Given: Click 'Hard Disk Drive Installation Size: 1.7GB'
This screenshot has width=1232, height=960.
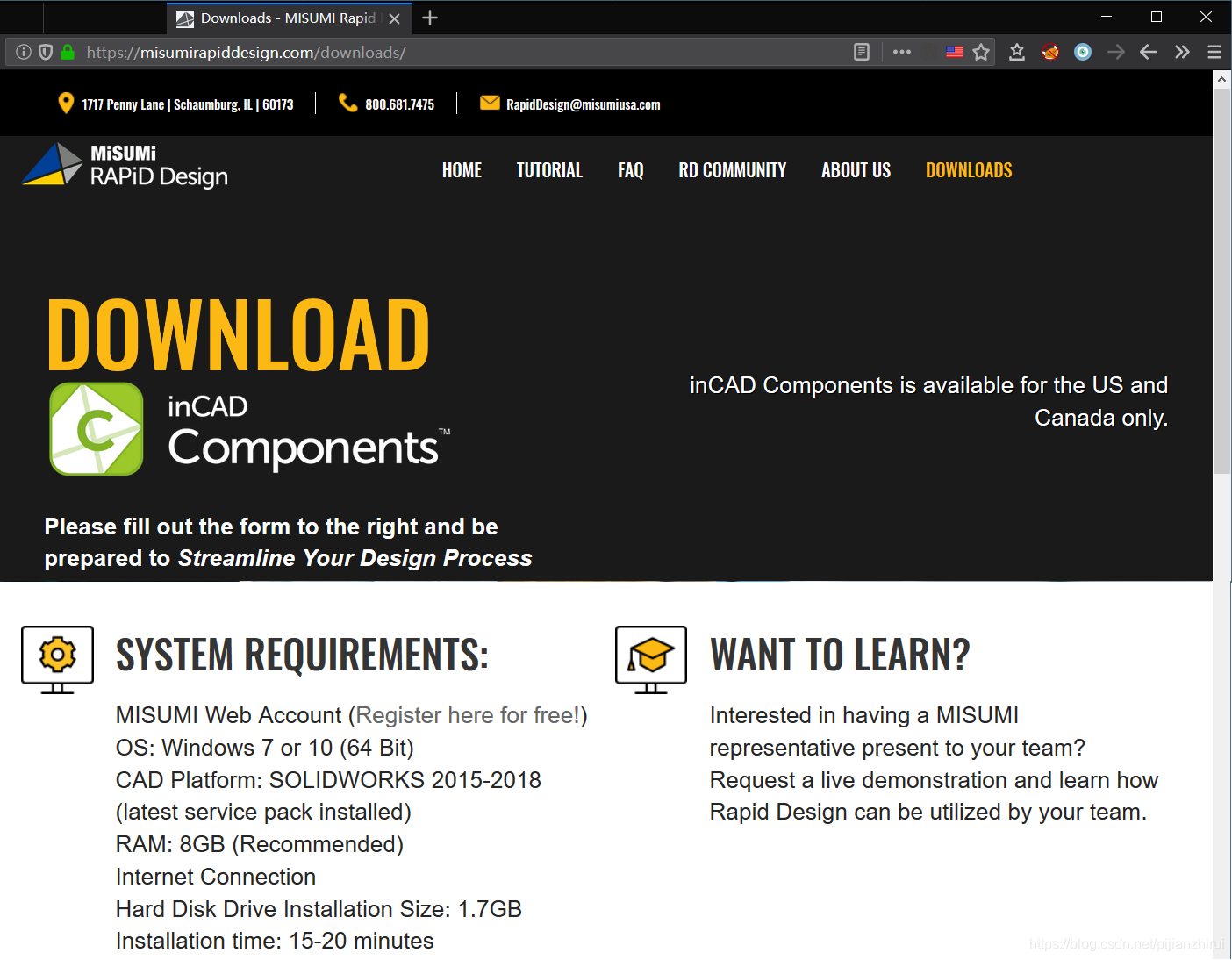Looking at the screenshot, I should pos(319,909).
